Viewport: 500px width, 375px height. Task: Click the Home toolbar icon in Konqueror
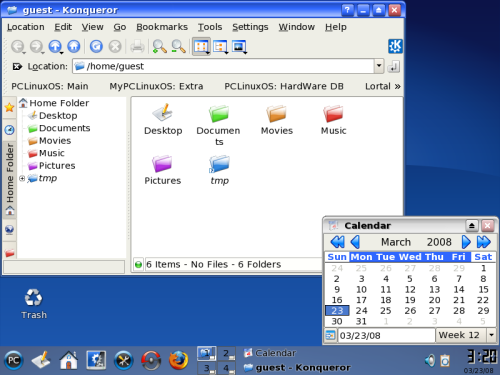74,46
